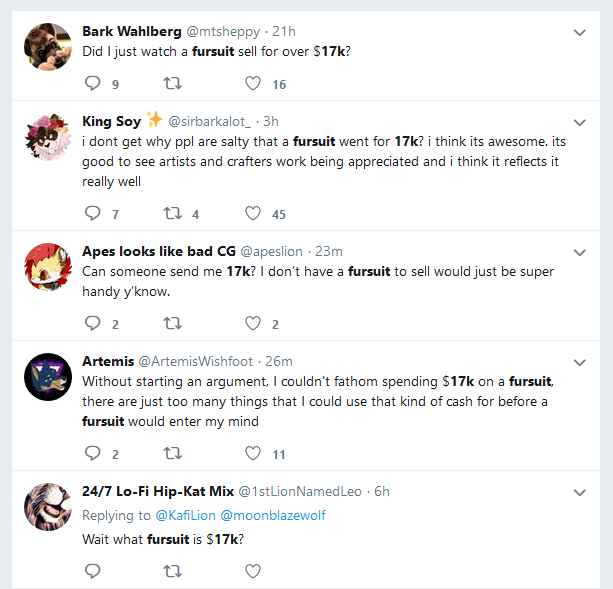Like Artemis's tweet about $17k
613x589 pixels.
(253, 453)
